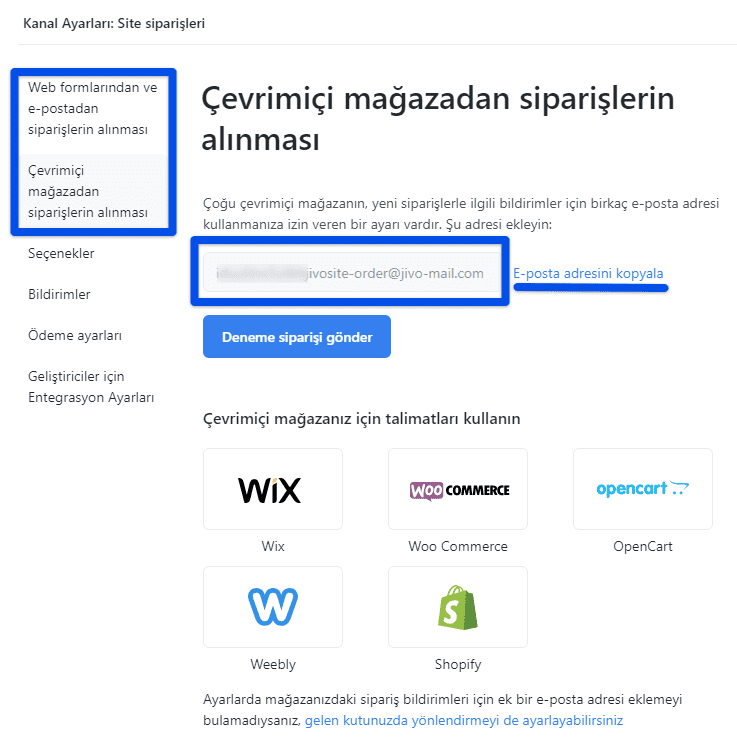Select the Shopify bag logo tile
This screenshot has height=748, width=737.
tap(458, 607)
